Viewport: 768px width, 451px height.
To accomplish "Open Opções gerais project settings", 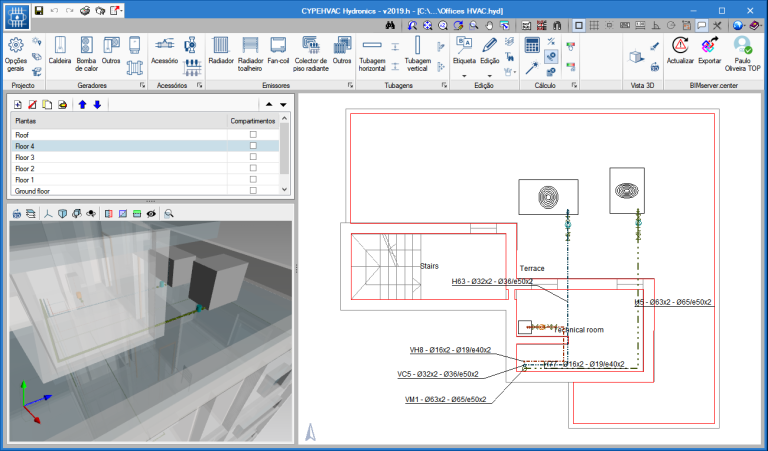I will point(16,54).
